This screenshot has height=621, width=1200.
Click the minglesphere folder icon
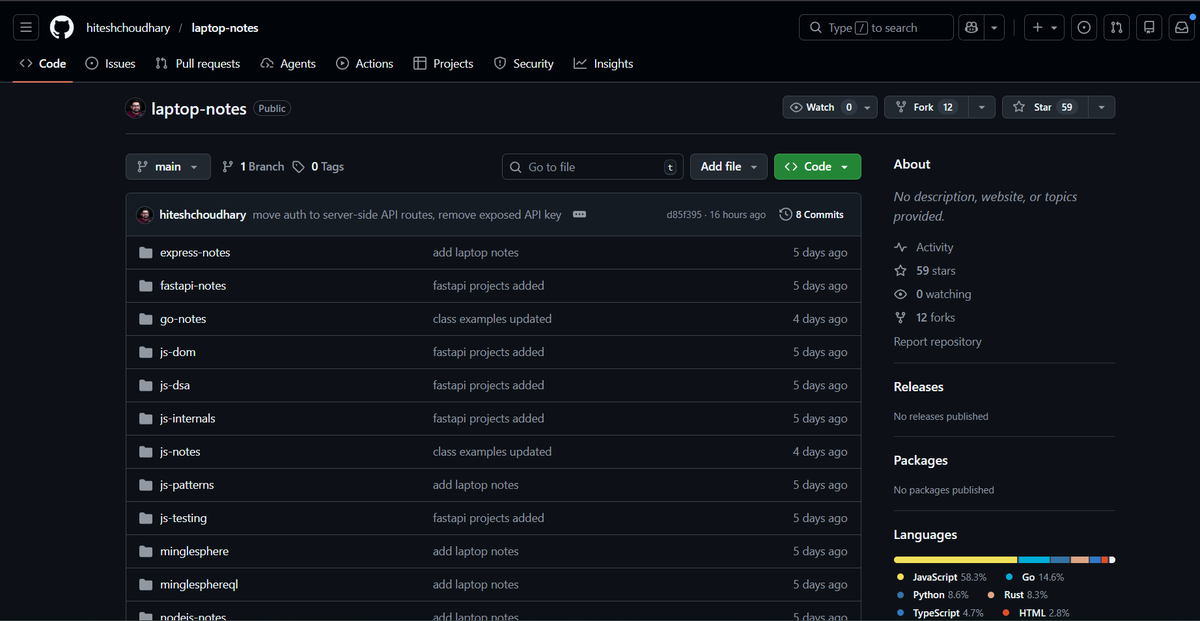click(x=146, y=551)
